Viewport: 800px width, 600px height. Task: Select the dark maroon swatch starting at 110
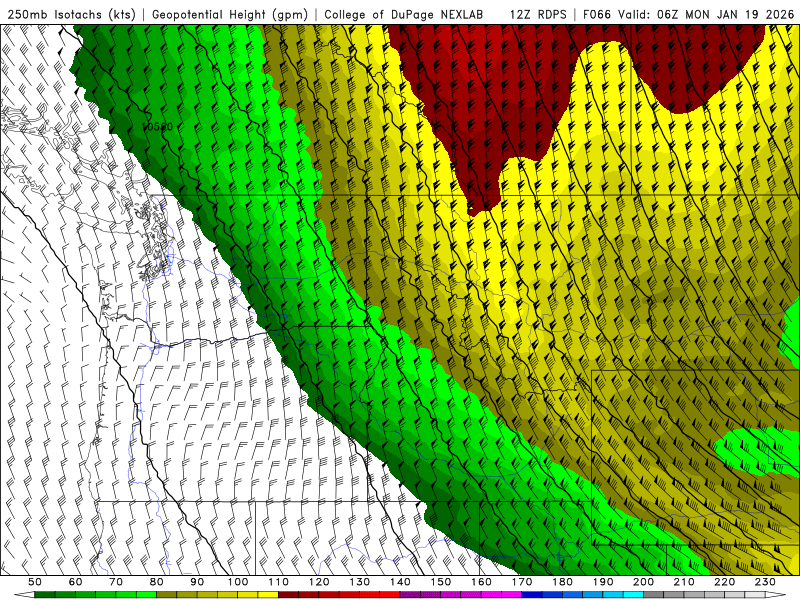pos(288,595)
